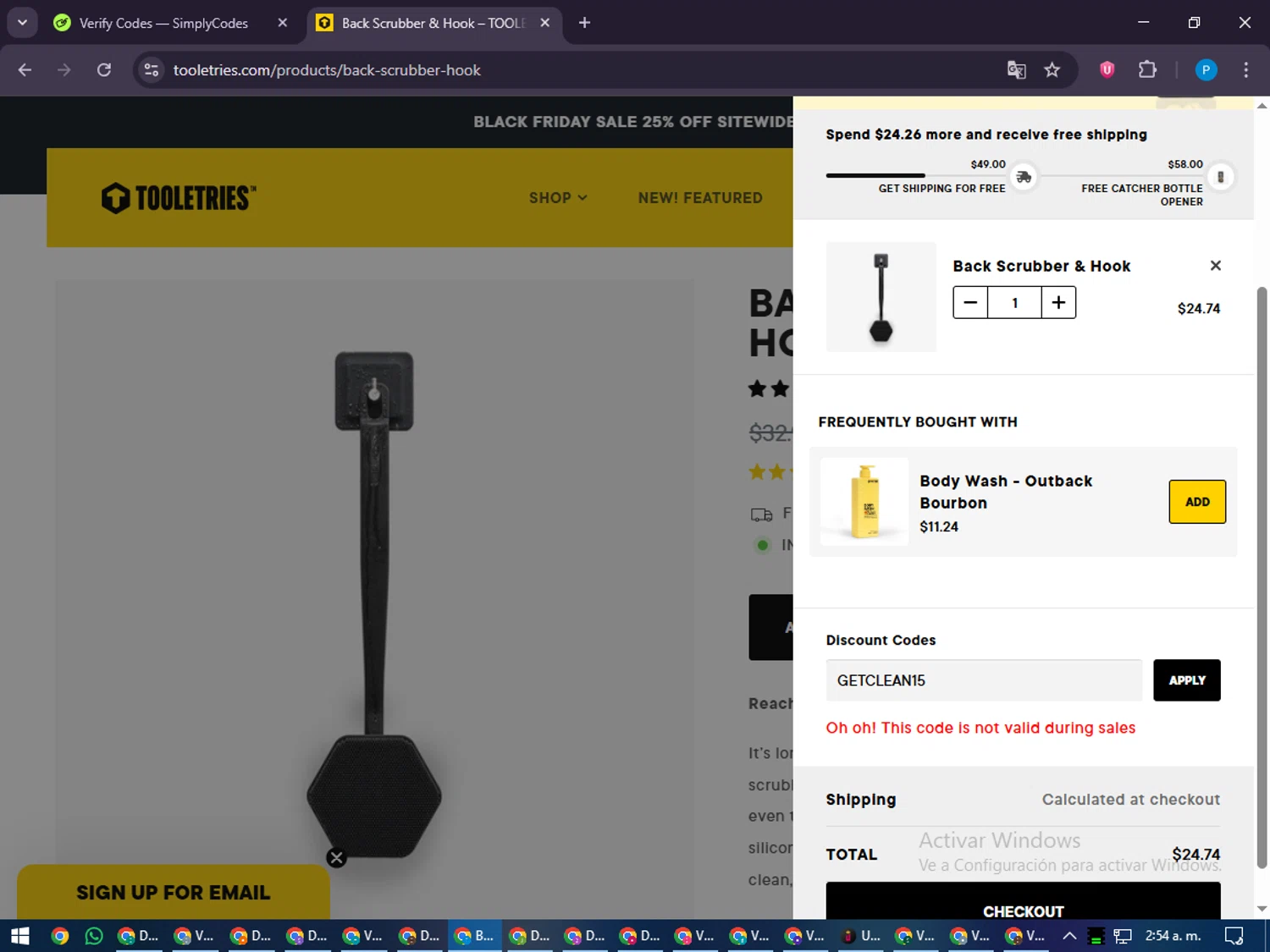Decrease quantity with the minus button
The height and width of the screenshot is (952, 1270).
click(x=970, y=303)
